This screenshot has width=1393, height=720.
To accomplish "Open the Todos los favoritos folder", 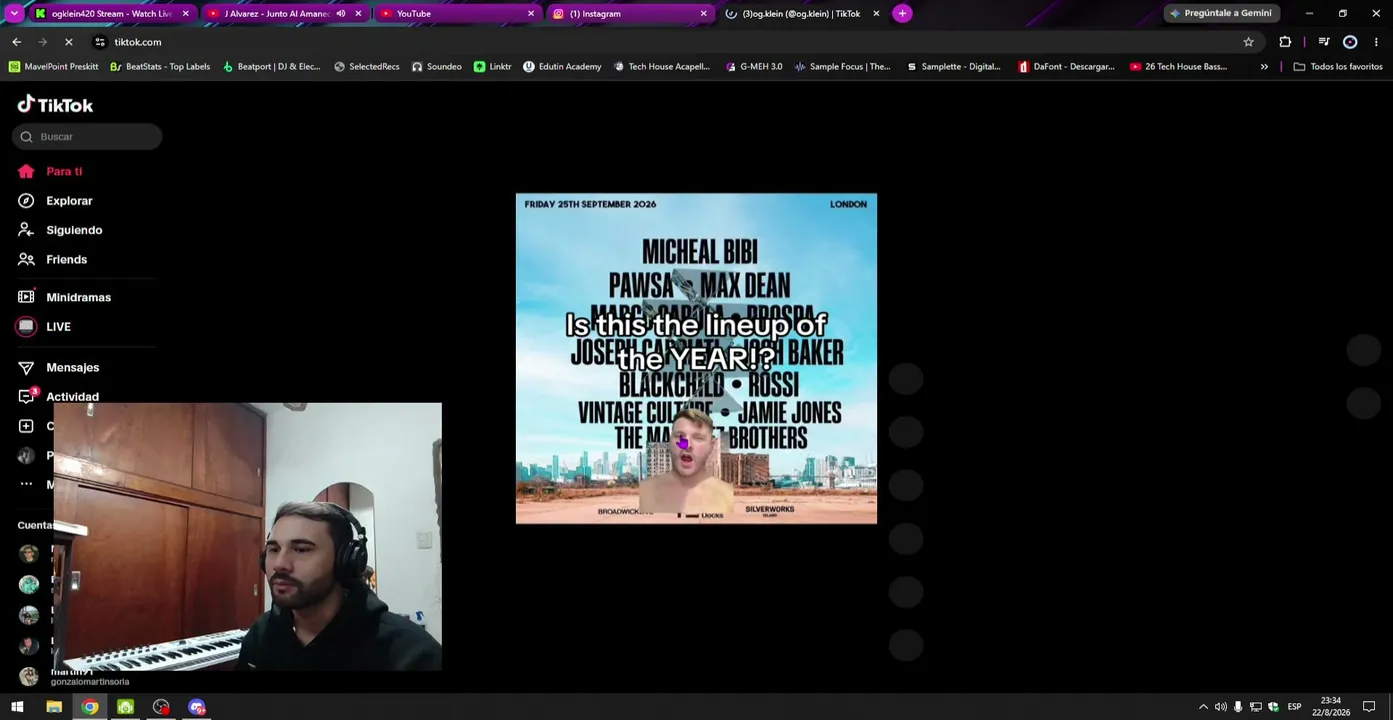I will [x=1338, y=67].
